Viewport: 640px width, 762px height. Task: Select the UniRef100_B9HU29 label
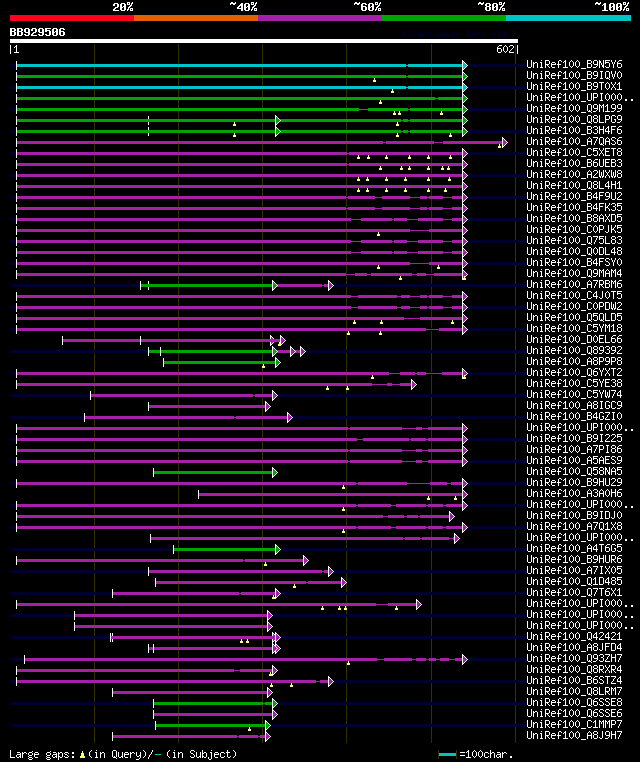coord(574,483)
